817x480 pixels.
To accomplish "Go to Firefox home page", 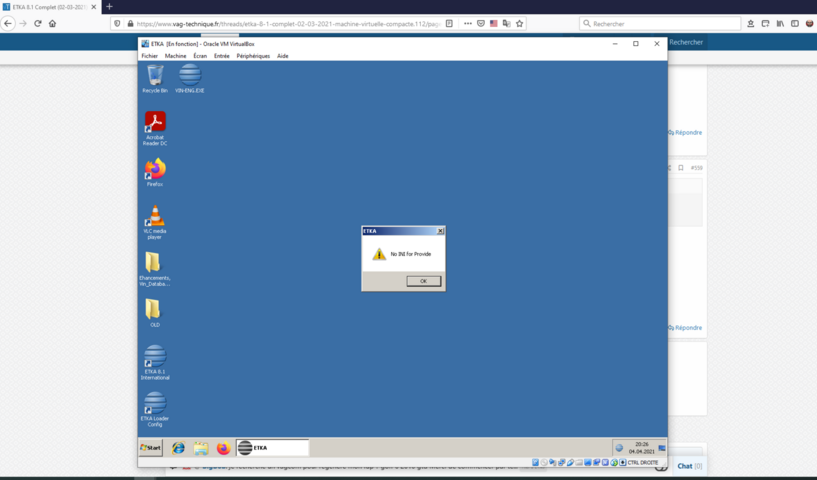I will point(52,23).
